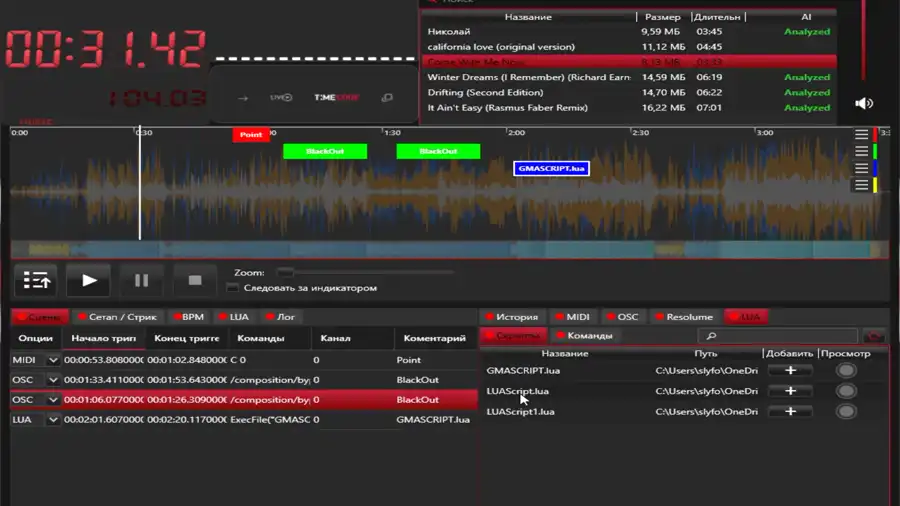Switch to the BPM tab

pos(186,317)
